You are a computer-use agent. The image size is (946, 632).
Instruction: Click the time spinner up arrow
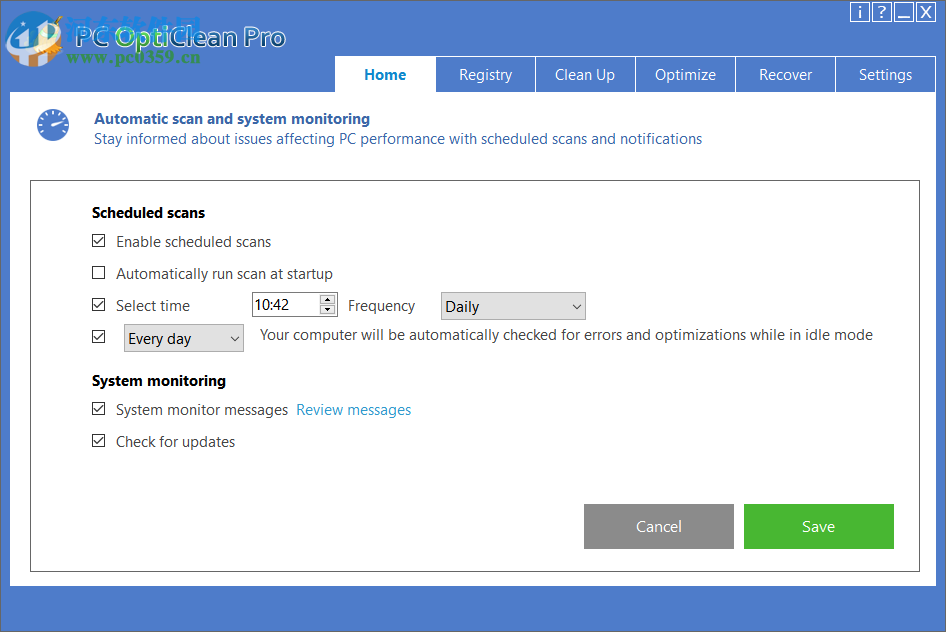tap(327, 300)
